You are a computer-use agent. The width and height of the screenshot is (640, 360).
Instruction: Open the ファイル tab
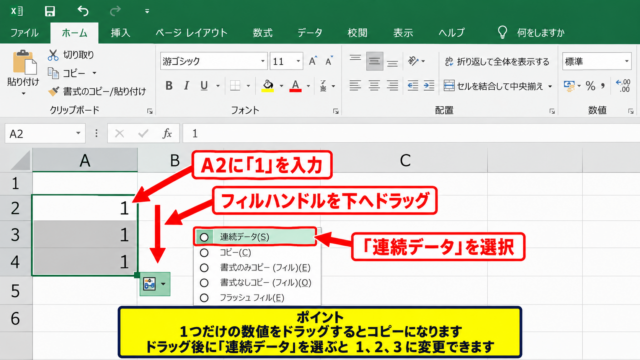24,33
